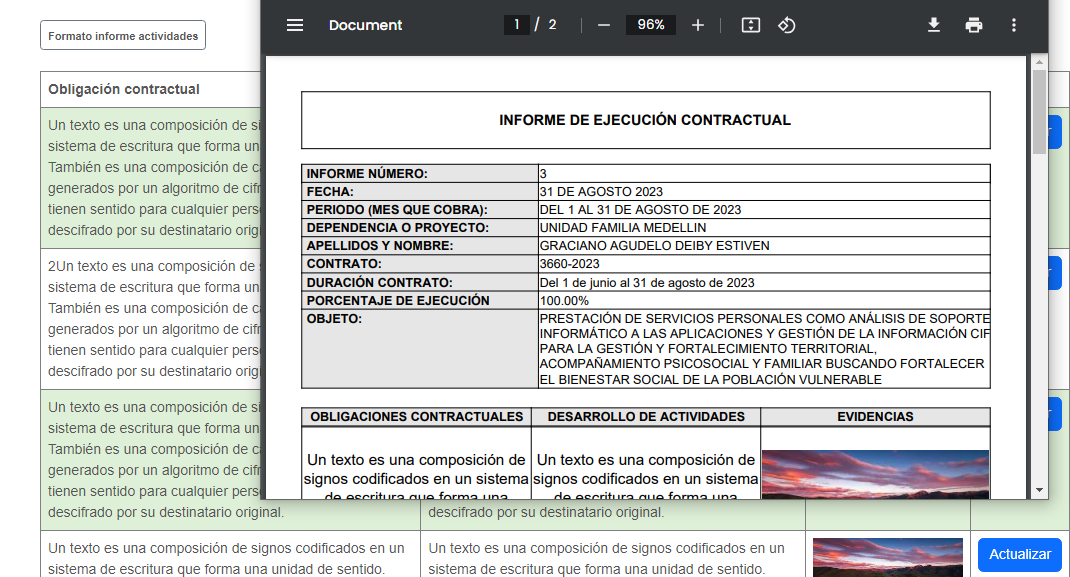Click the page number input field
Screen dimensions: 1070x577
pos(517,25)
